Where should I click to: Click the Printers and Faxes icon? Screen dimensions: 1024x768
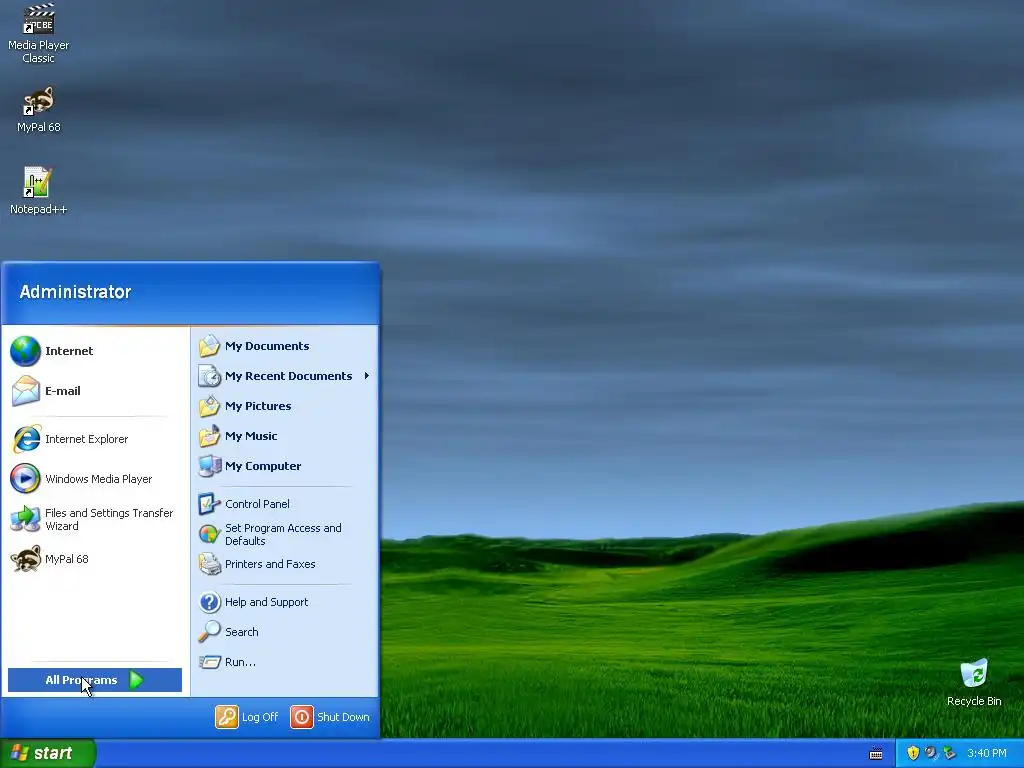click(x=210, y=564)
